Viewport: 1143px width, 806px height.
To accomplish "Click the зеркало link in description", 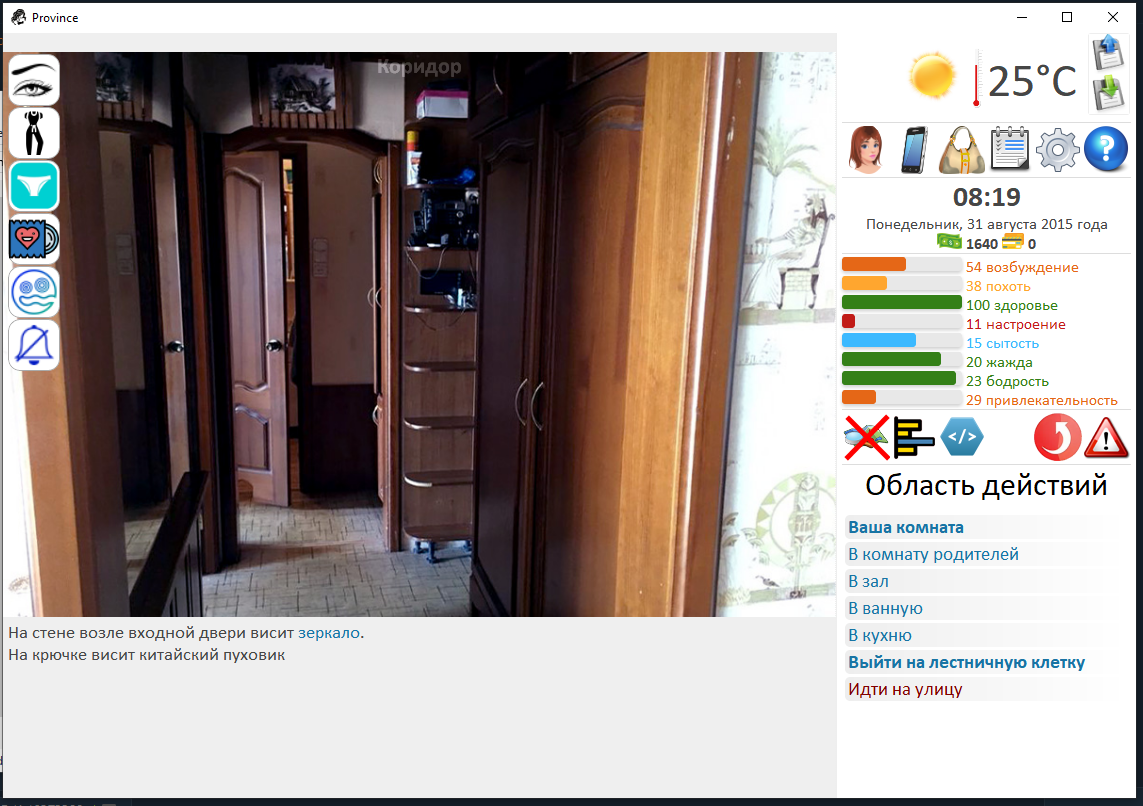I will tap(329, 633).
